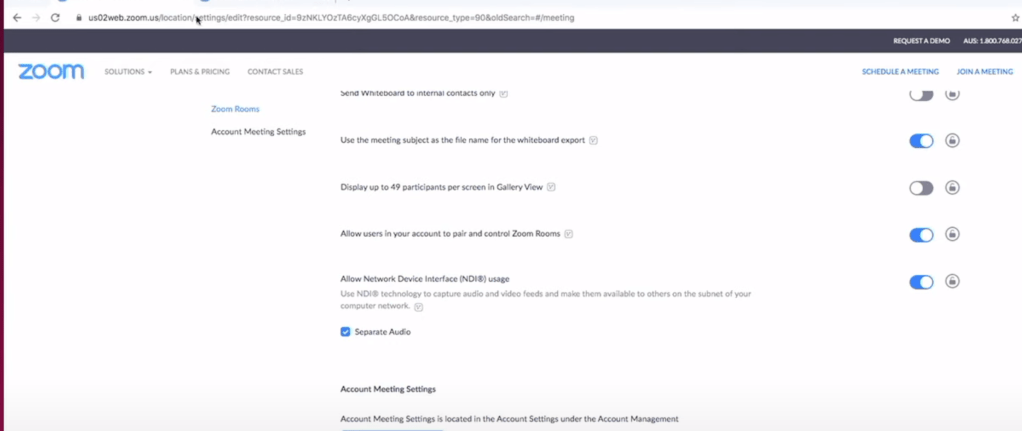Click Join a Meeting link
This screenshot has width=1022, height=431.
[x=985, y=72]
